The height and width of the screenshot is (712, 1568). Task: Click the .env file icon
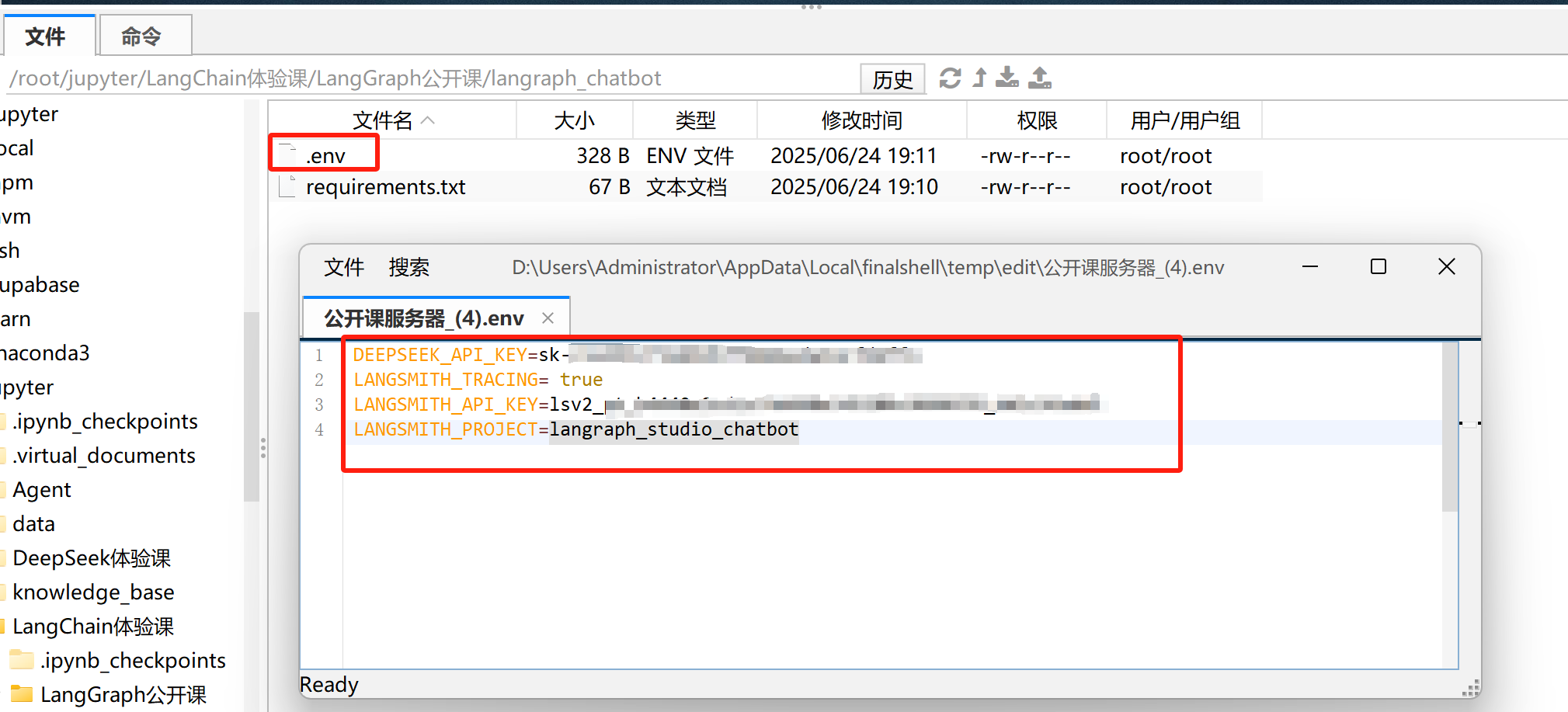click(x=287, y=155)
